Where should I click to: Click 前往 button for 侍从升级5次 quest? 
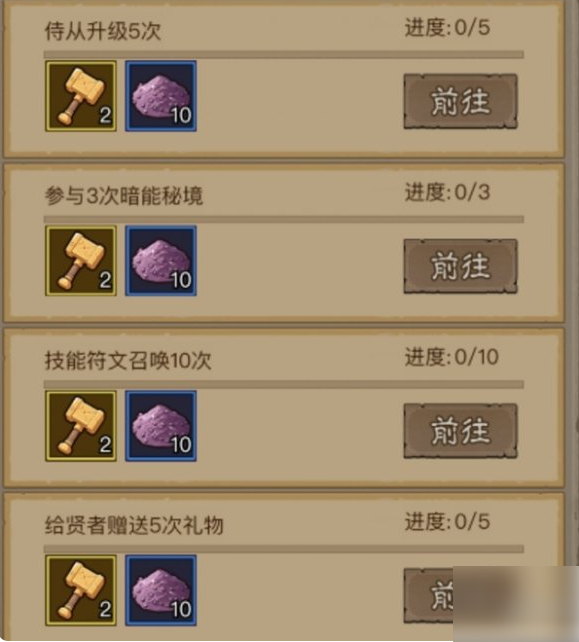click(461, 102)
